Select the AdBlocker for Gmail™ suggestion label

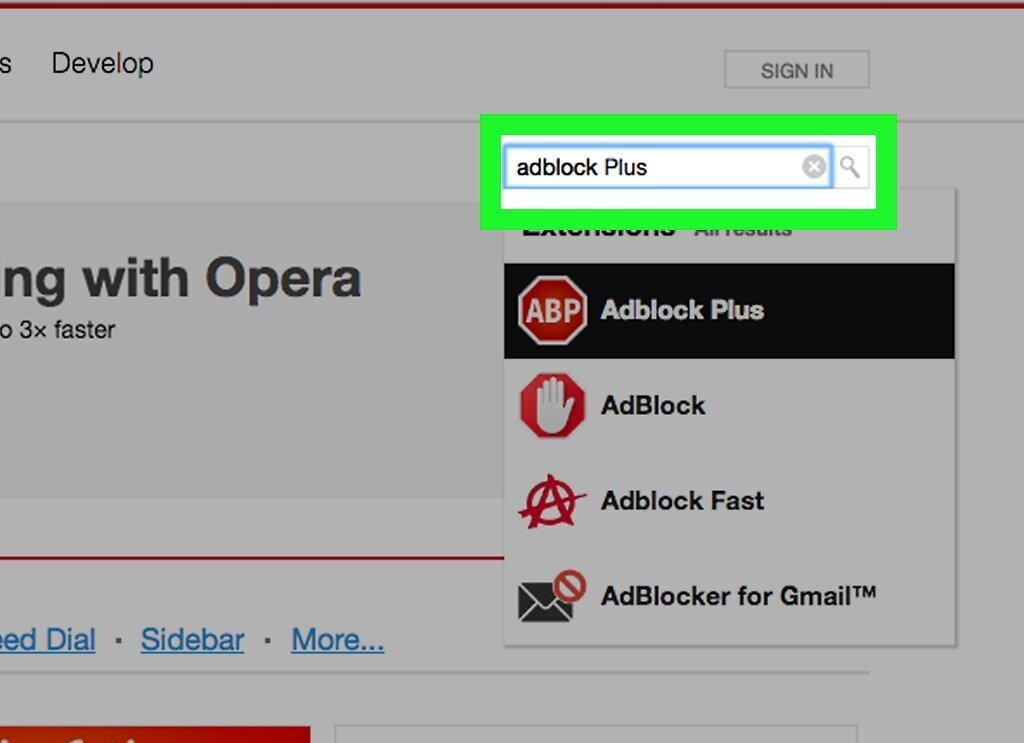pos(739,596)
